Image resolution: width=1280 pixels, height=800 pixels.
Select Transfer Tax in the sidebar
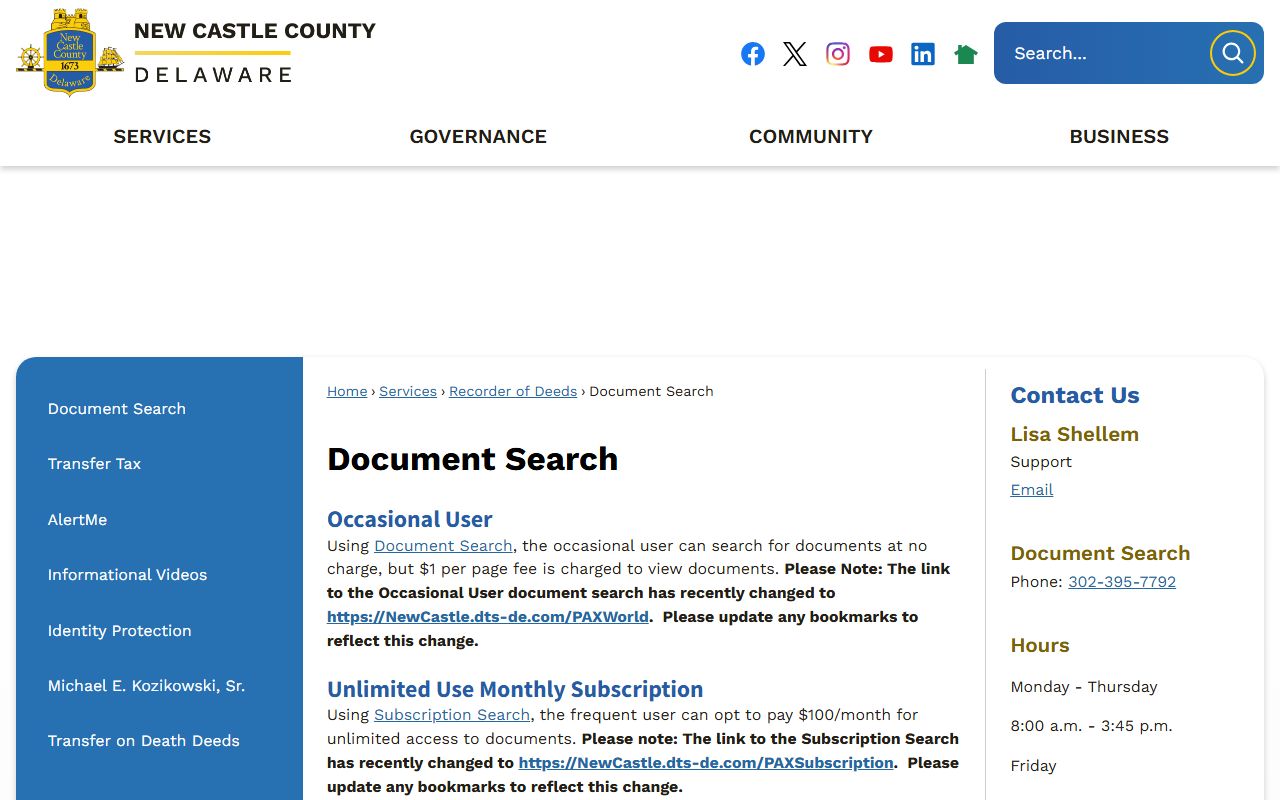point(94,464)
